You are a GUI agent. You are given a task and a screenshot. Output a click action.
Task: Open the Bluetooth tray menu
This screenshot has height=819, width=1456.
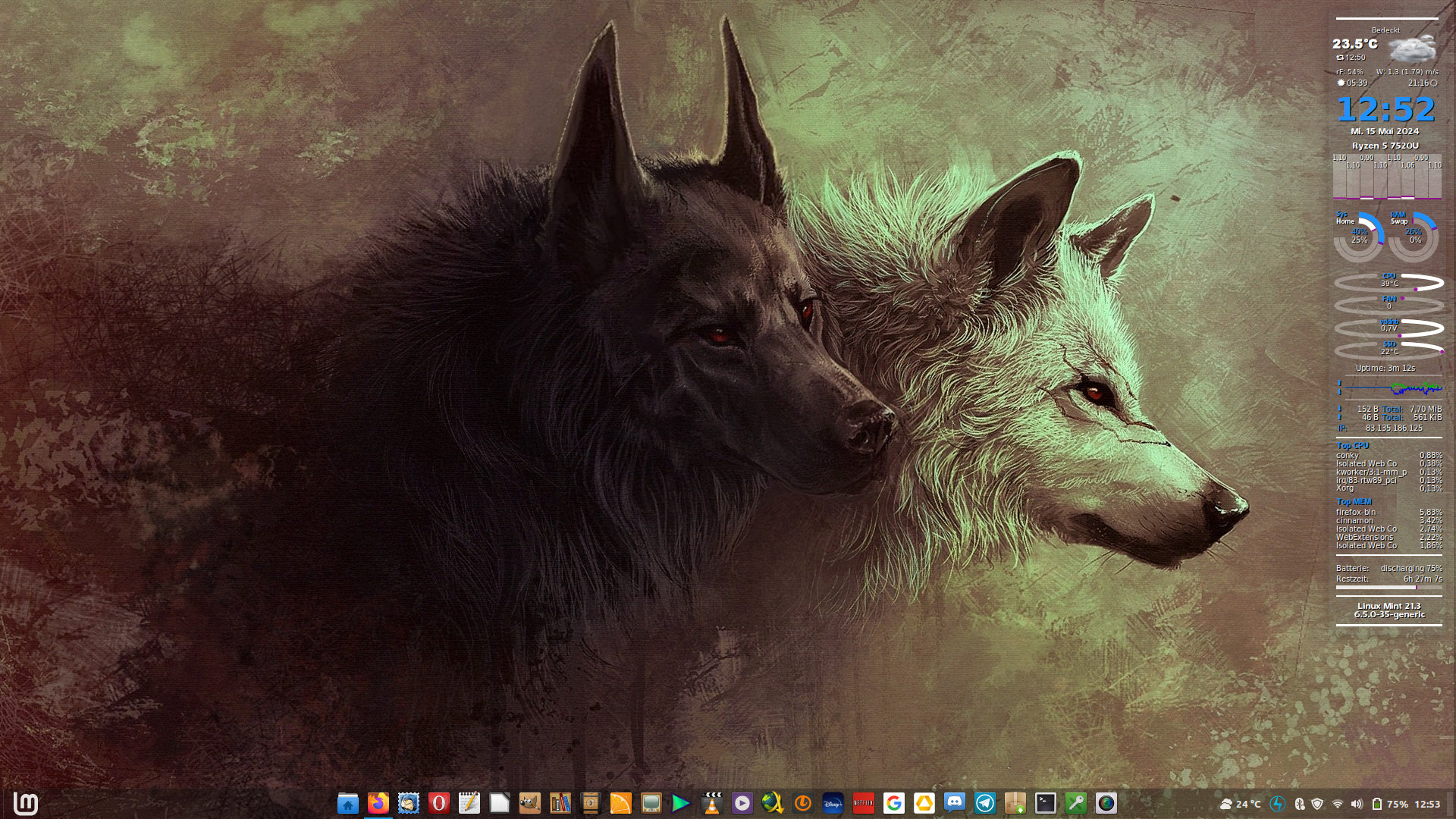pos(1299,804)
